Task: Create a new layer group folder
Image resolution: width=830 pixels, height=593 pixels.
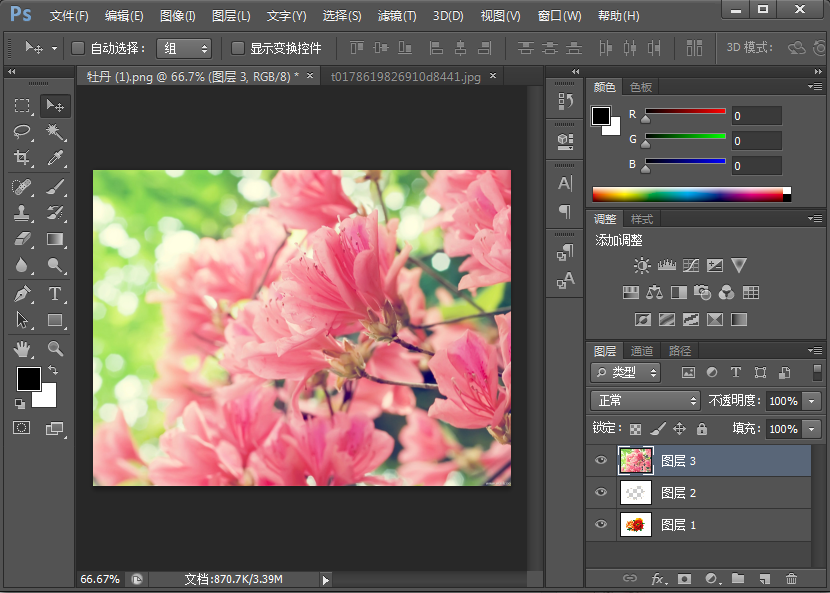Action: coord(738,578)
